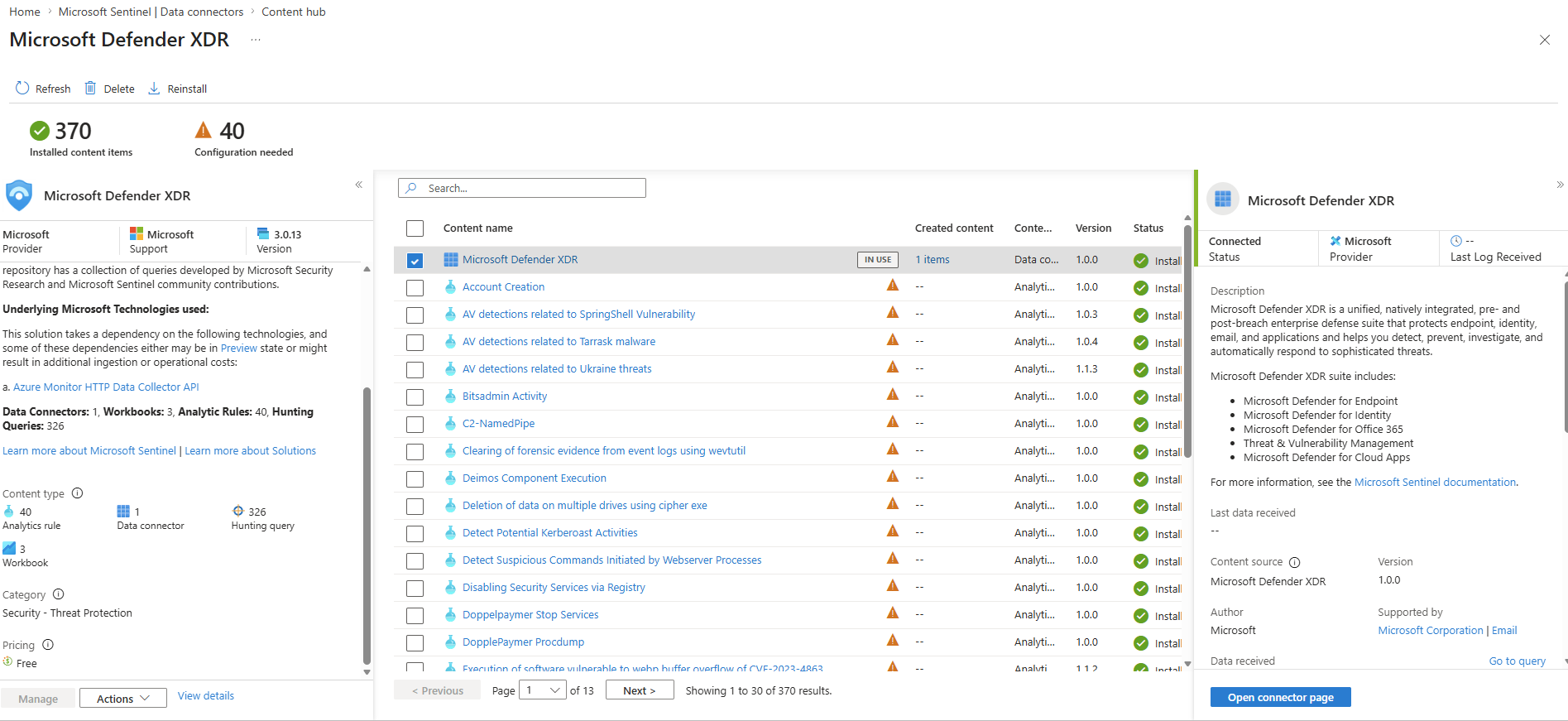Viewport: 1568px width, 721px height.
Task: Open the View details link
Action: 206,696
